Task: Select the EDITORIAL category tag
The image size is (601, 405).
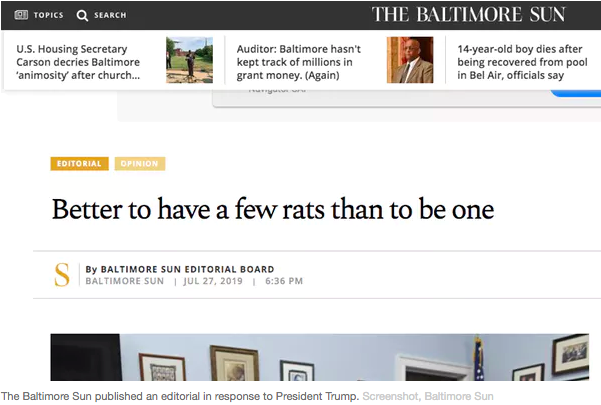Action: [x=79, y=164]
